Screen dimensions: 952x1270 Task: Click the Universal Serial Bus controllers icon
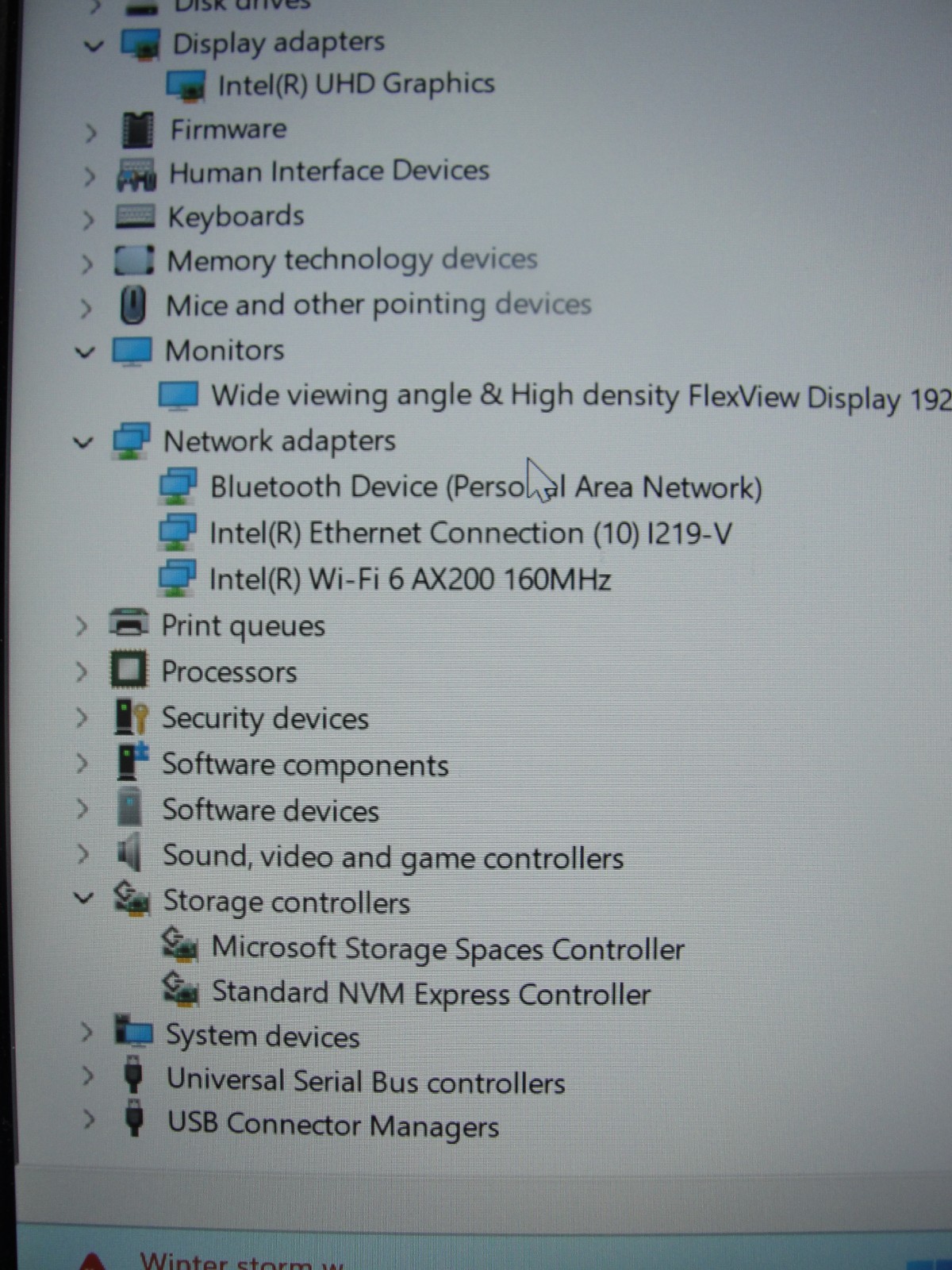(x=133, y=1076)
